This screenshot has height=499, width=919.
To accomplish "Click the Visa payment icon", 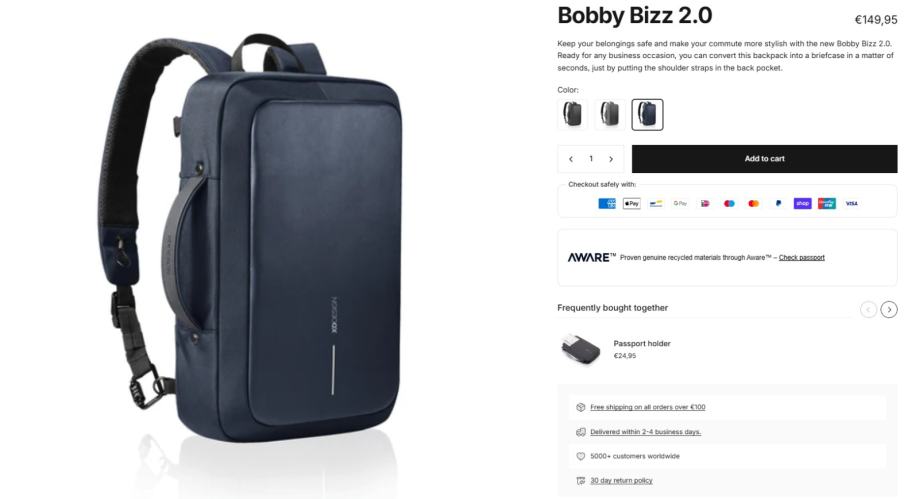I will click(x=852, y=203).
